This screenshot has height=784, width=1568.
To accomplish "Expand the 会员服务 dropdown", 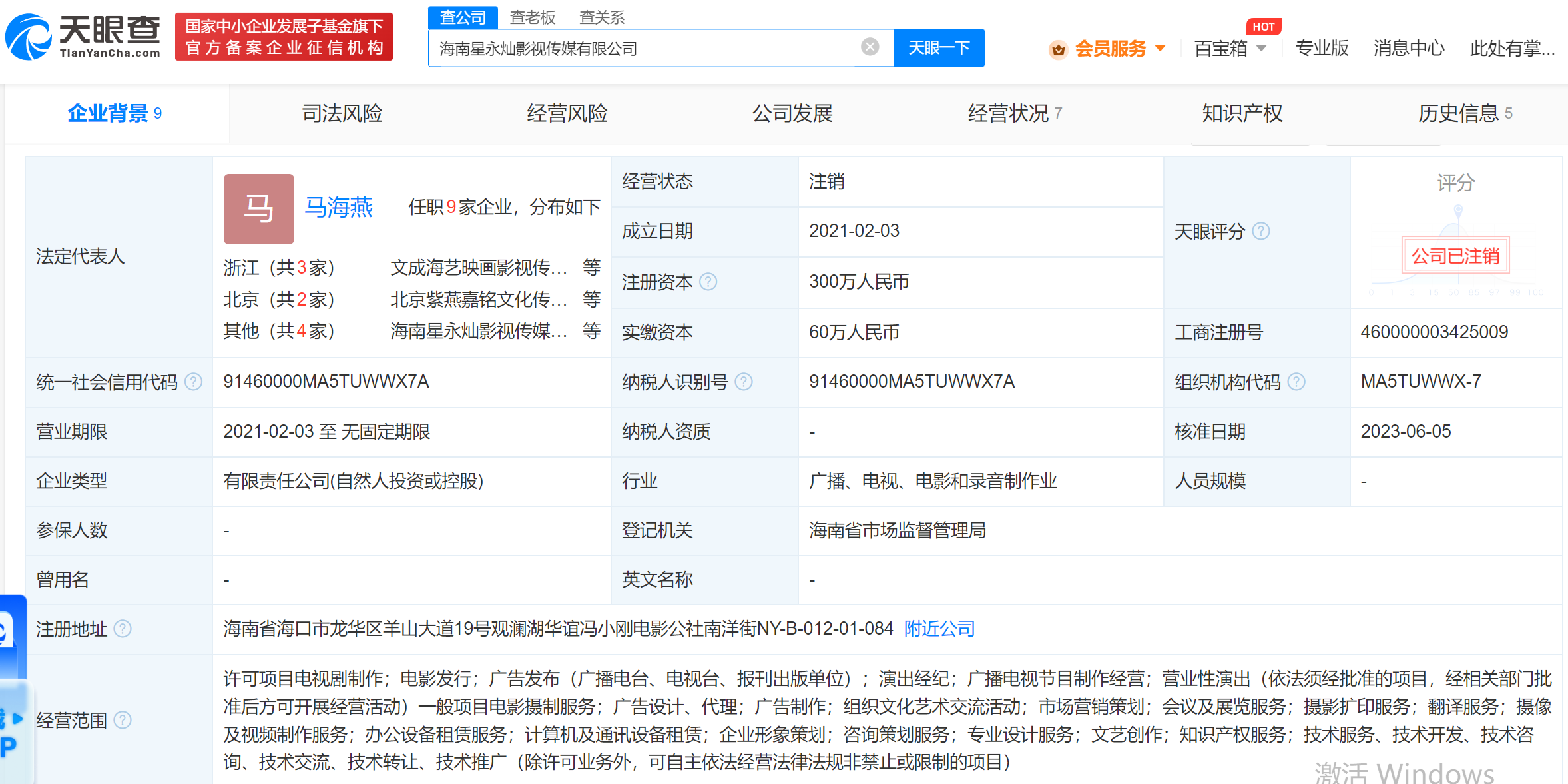I will (1161, 48).
